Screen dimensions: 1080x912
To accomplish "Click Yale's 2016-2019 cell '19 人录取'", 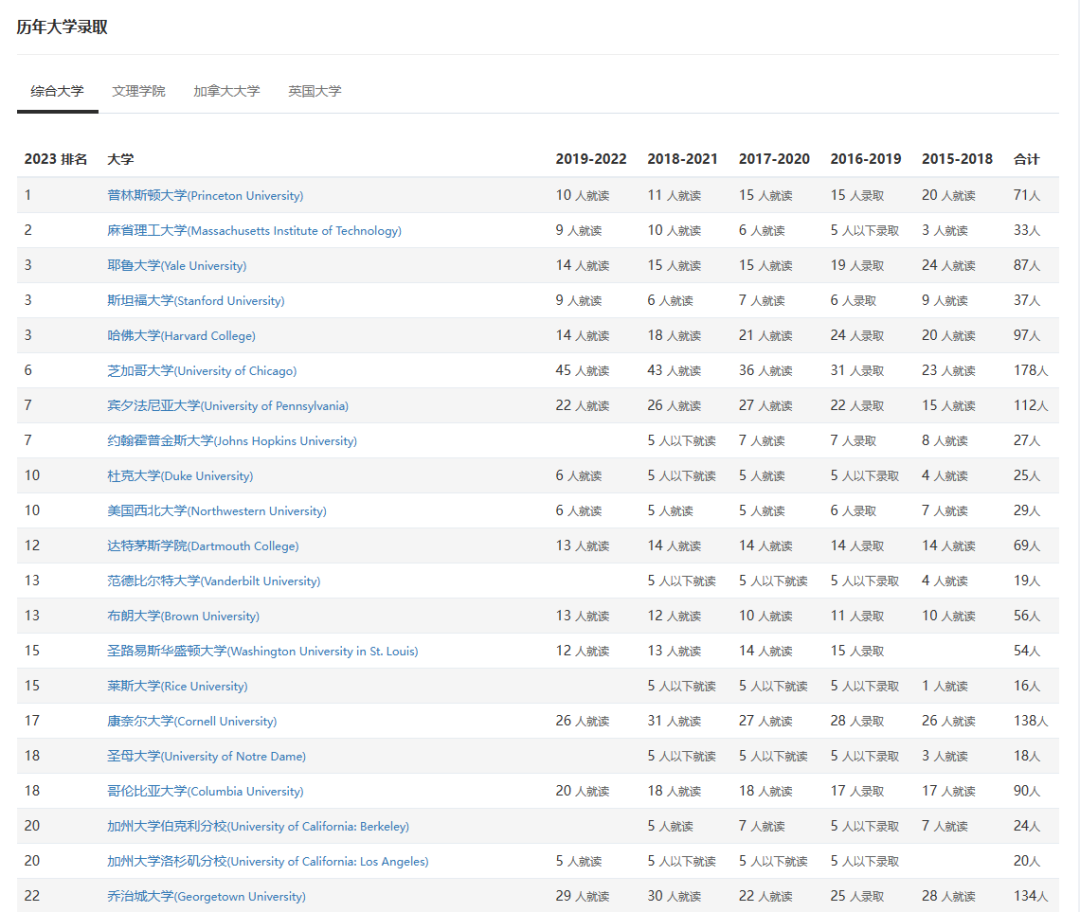I will coord(858,266).
